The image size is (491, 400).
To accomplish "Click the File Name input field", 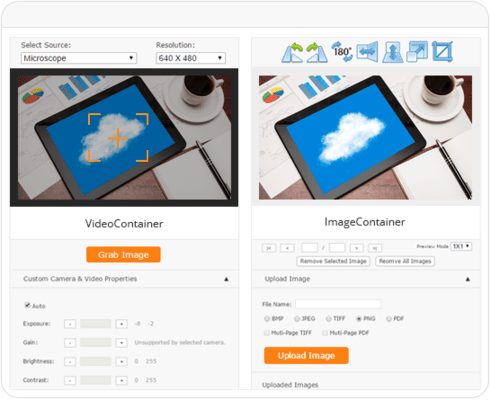I will [338, 304].
